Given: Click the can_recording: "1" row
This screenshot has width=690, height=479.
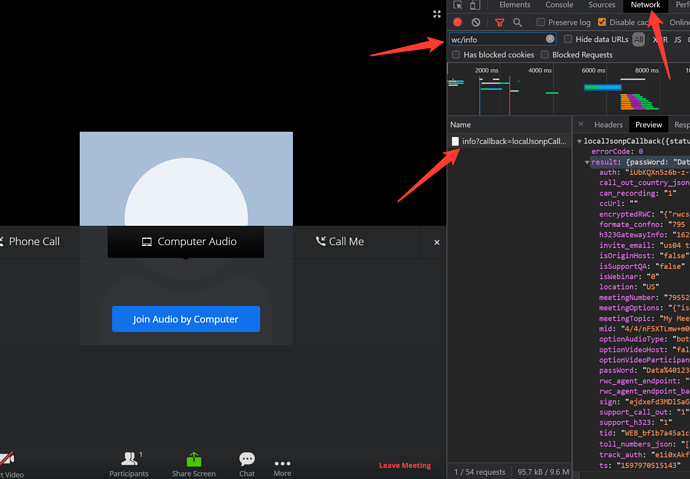Looking at the screenshot, I should 637,193.
